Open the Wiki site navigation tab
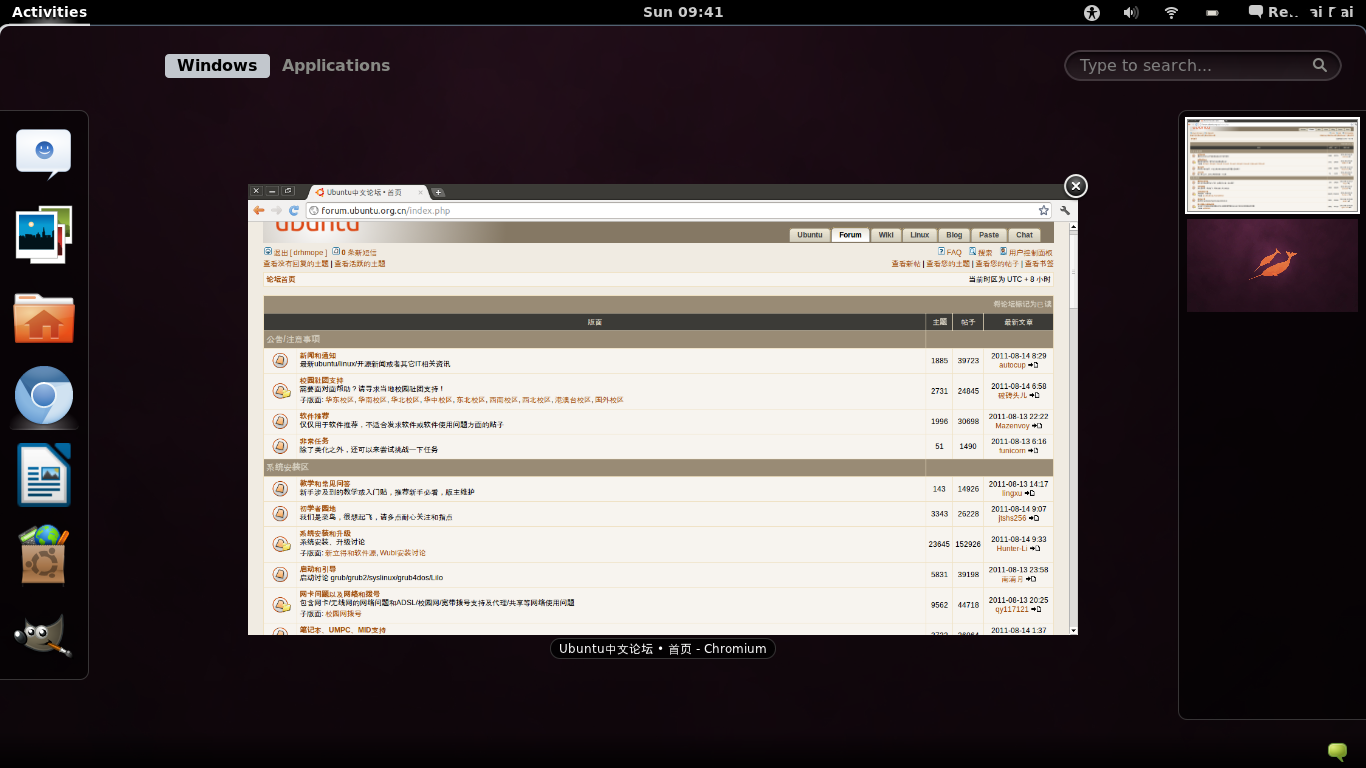This screenshot has width=1366, height=768. [886, 235]
